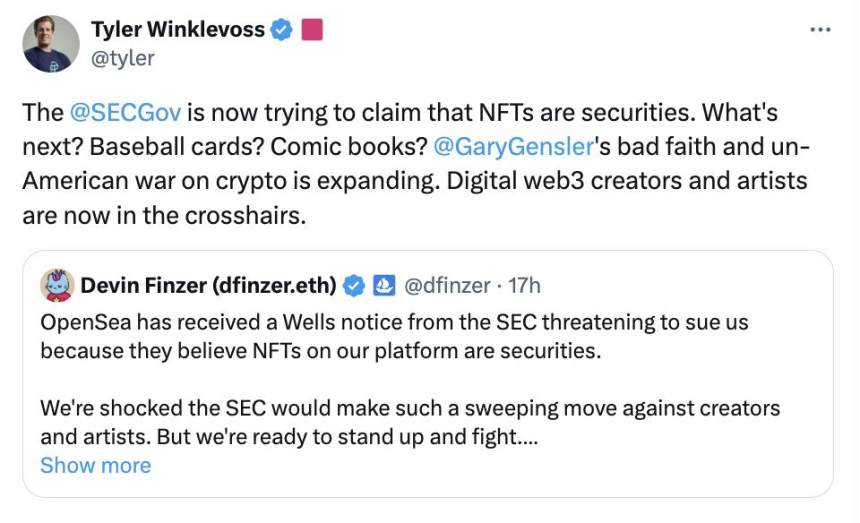Open the @dfinzer handle

pyautogui.click(x=446, y=286)
